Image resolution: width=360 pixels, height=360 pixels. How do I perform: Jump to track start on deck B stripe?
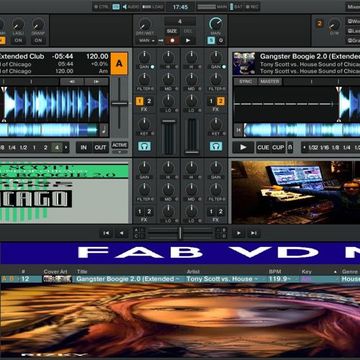click(x=238, y=130)
